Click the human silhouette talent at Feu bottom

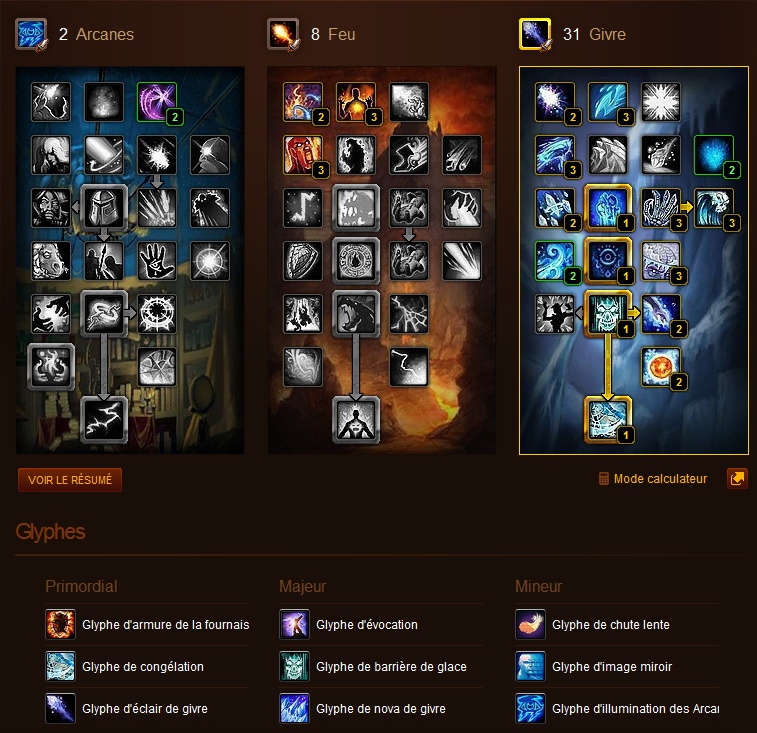(x=356, y=420)
